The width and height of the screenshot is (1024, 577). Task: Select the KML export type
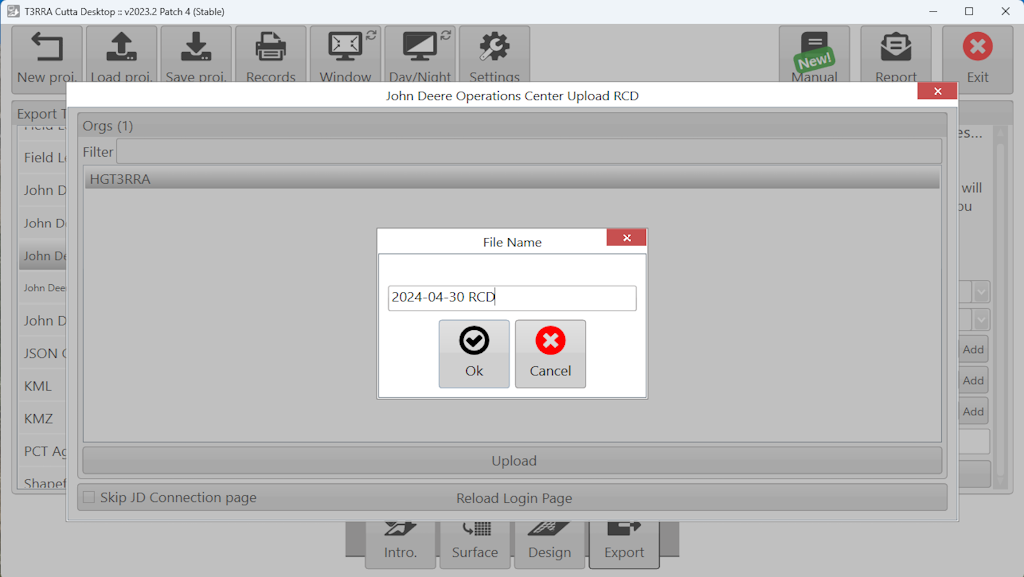coord(42,386)
